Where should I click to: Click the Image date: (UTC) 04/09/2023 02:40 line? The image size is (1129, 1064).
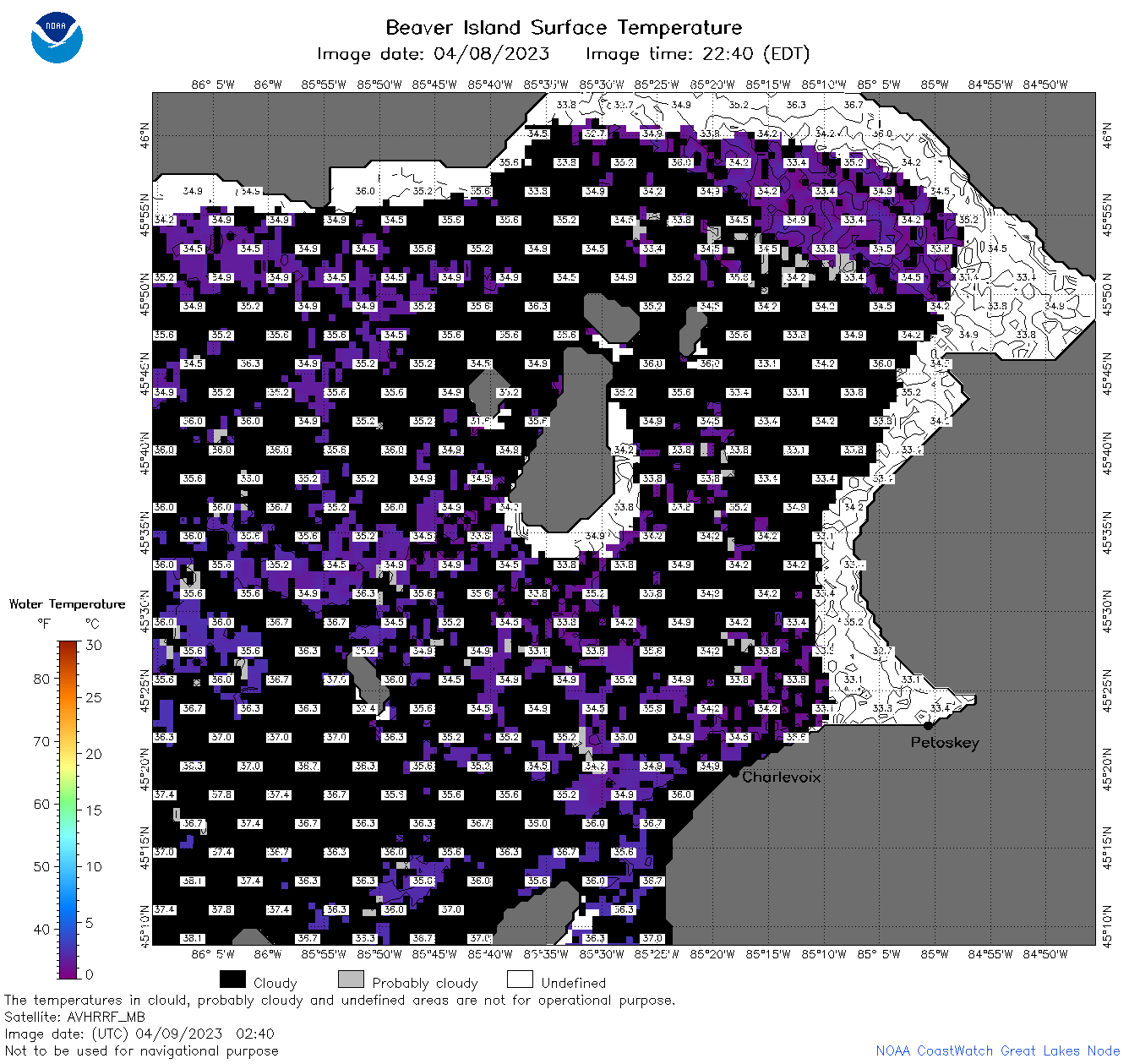139,1034
